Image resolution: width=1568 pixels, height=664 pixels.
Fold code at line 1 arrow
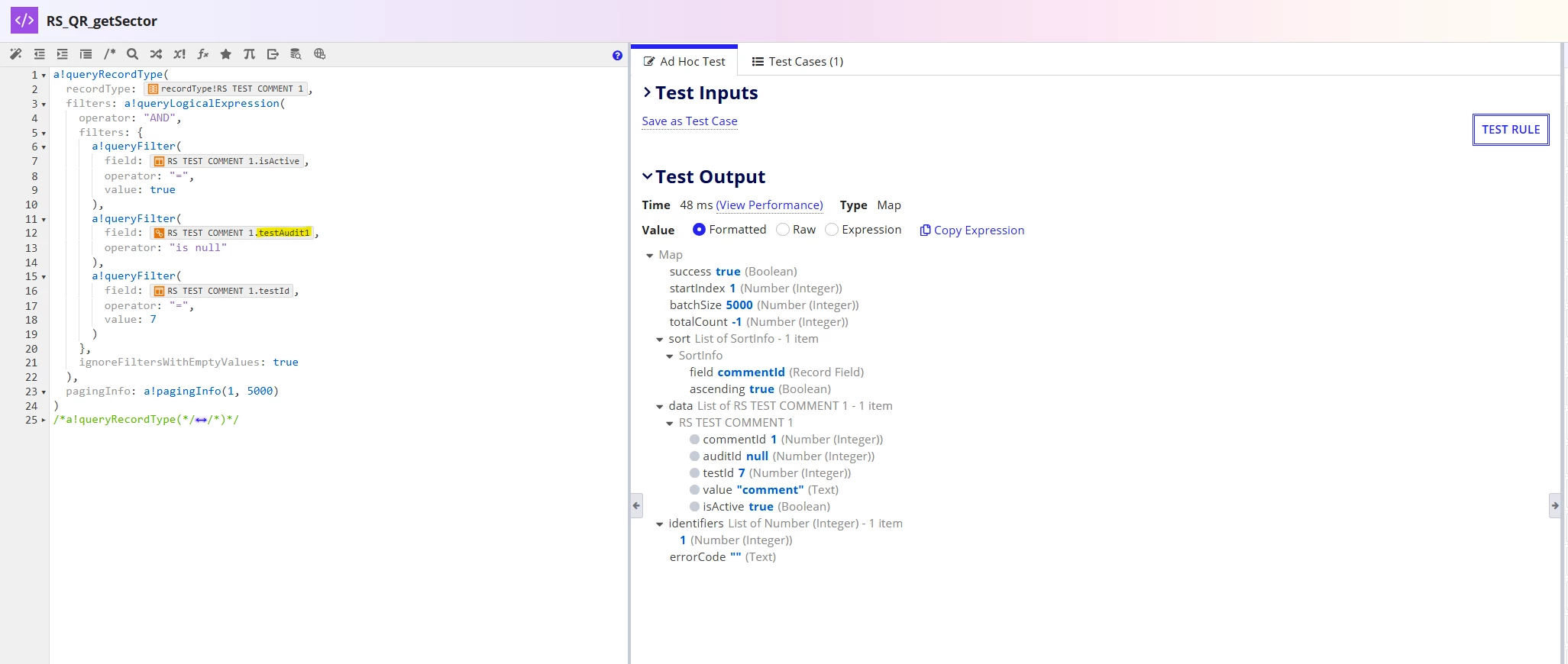pos(44,76)
